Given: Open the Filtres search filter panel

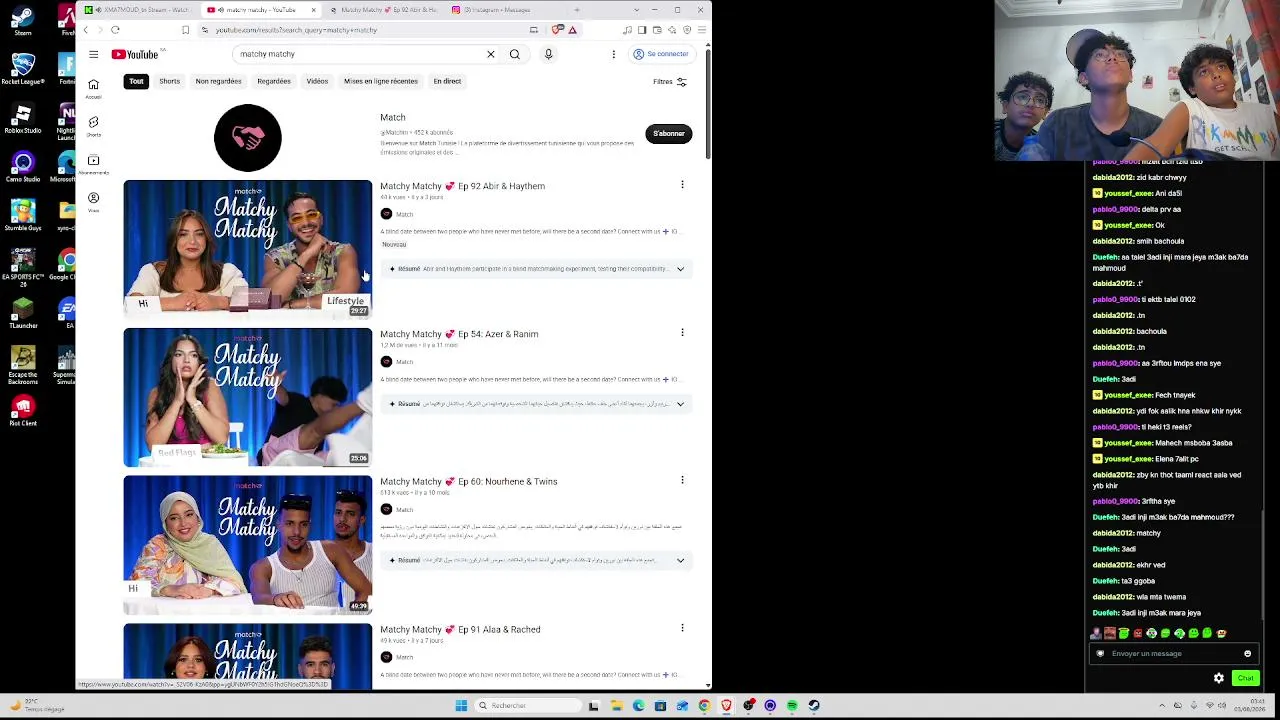Looking at the screenshot, I should point(670,82).
